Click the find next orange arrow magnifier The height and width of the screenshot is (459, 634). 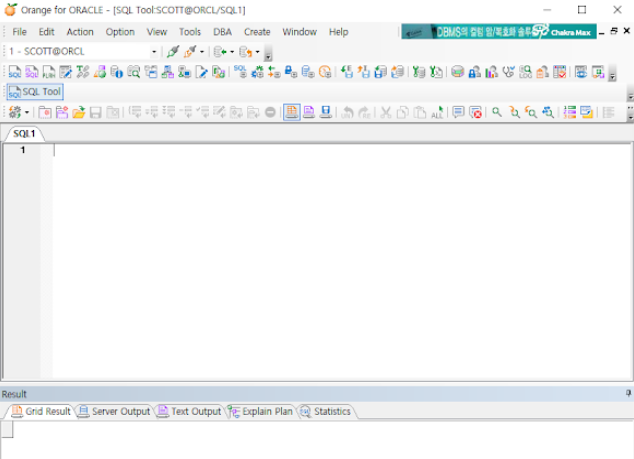click(514, 112)
